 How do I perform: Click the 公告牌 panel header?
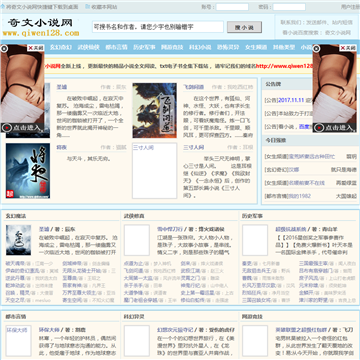pyautogui.click(x=273, y=84)
